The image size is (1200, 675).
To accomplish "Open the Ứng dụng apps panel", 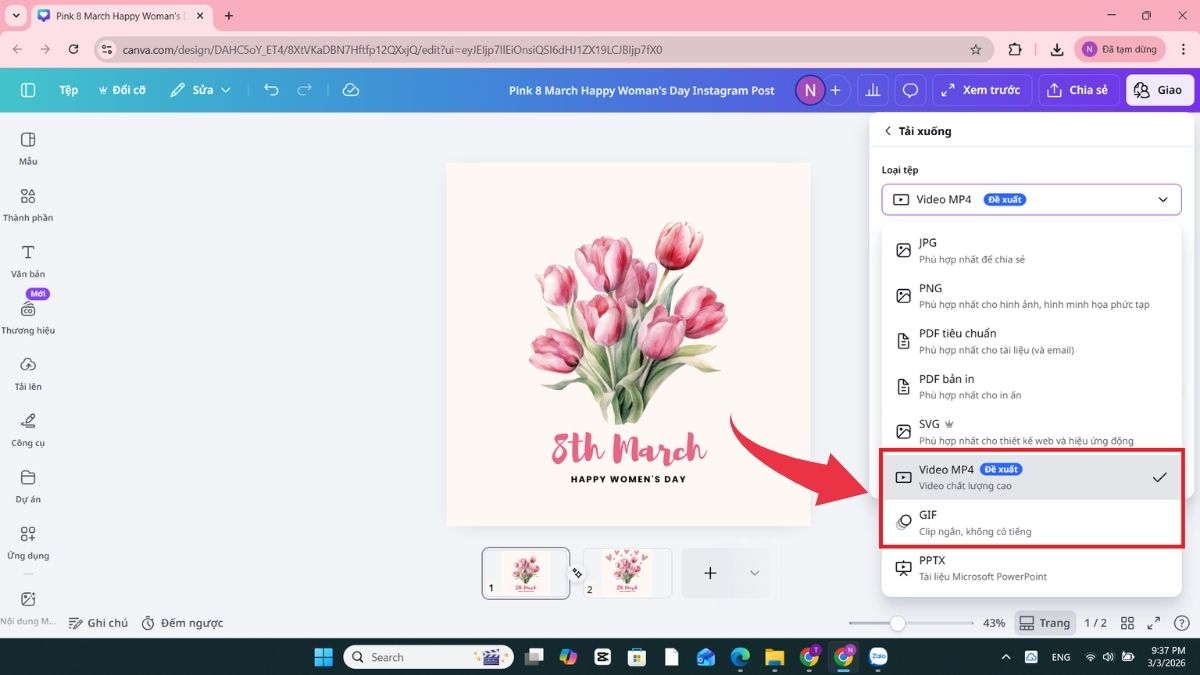I will tap(28, 542).
